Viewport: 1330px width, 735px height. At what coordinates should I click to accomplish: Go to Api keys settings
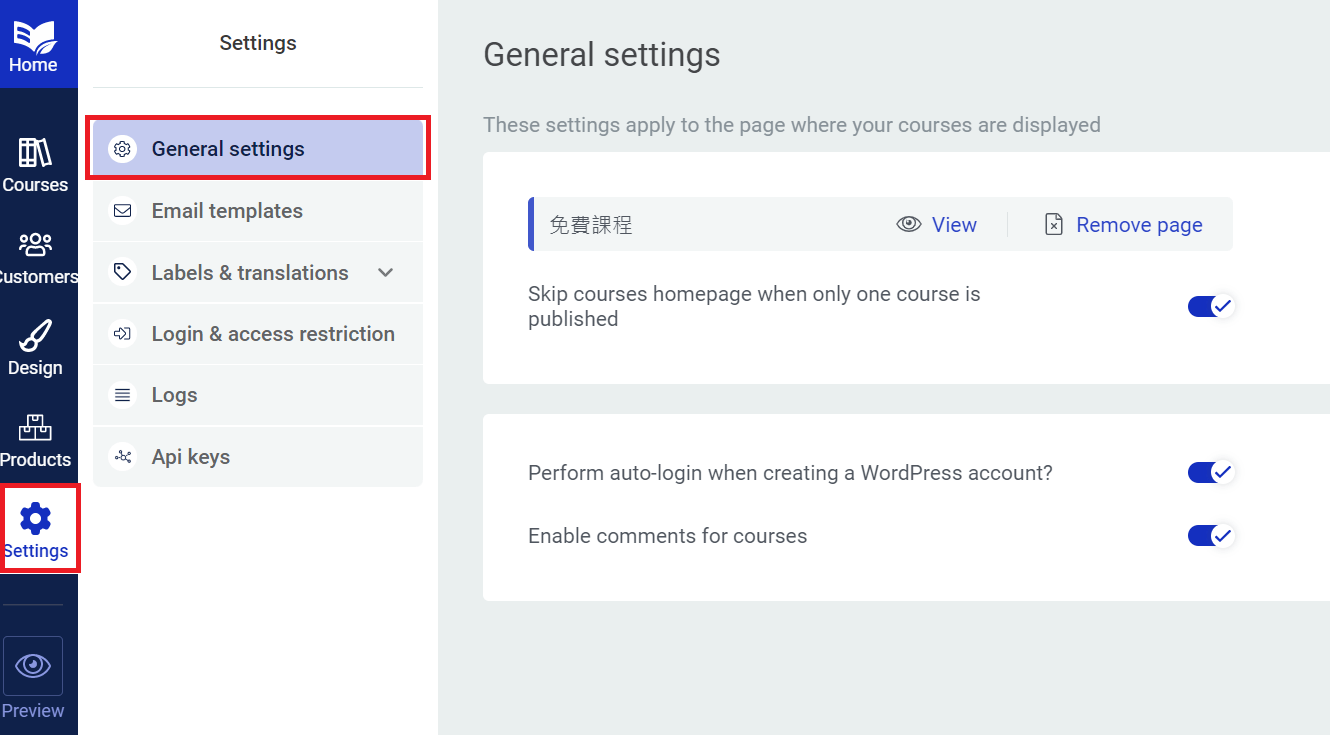(258, 457)
